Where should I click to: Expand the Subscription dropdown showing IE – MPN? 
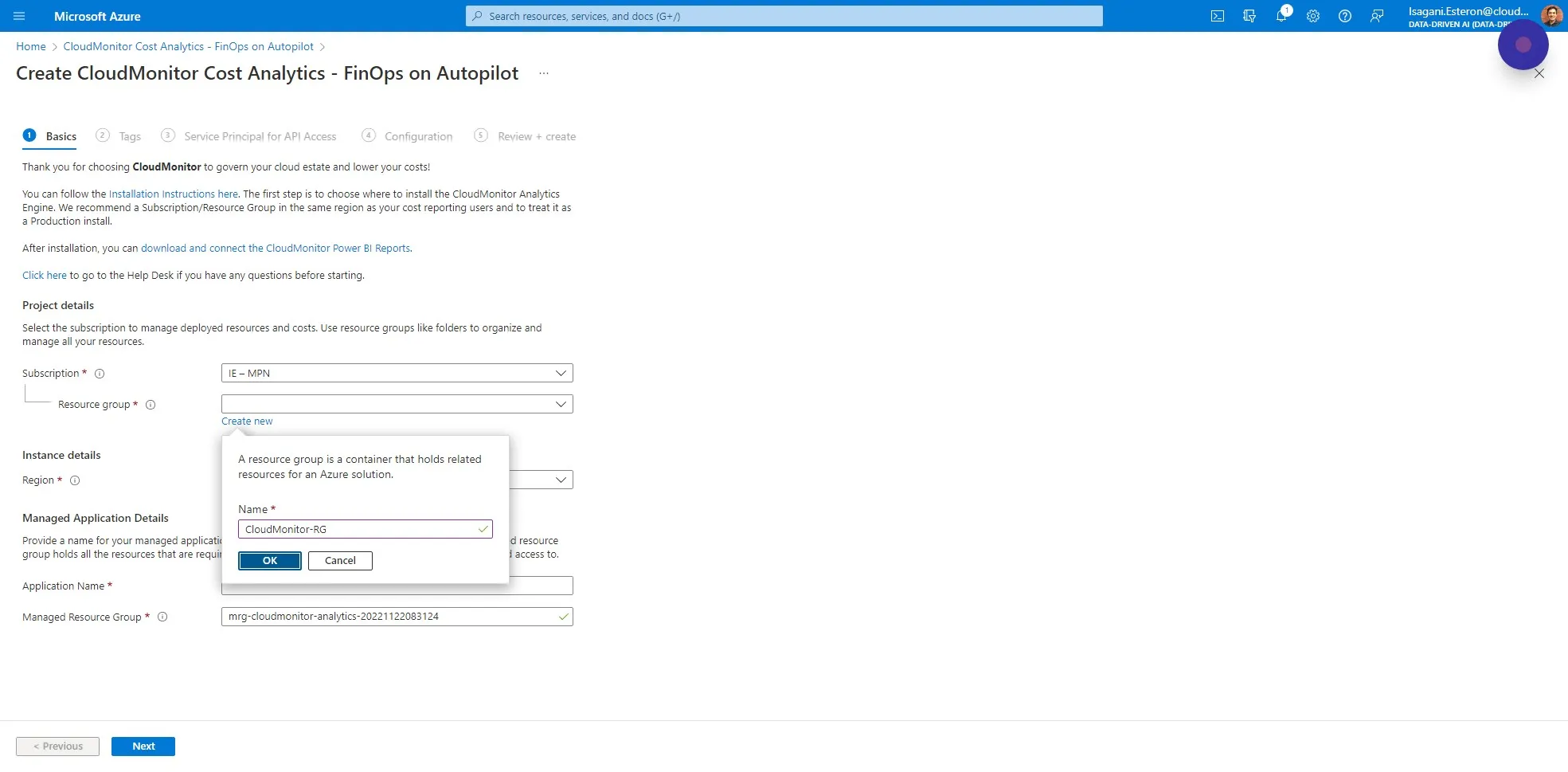click(397, 373)
